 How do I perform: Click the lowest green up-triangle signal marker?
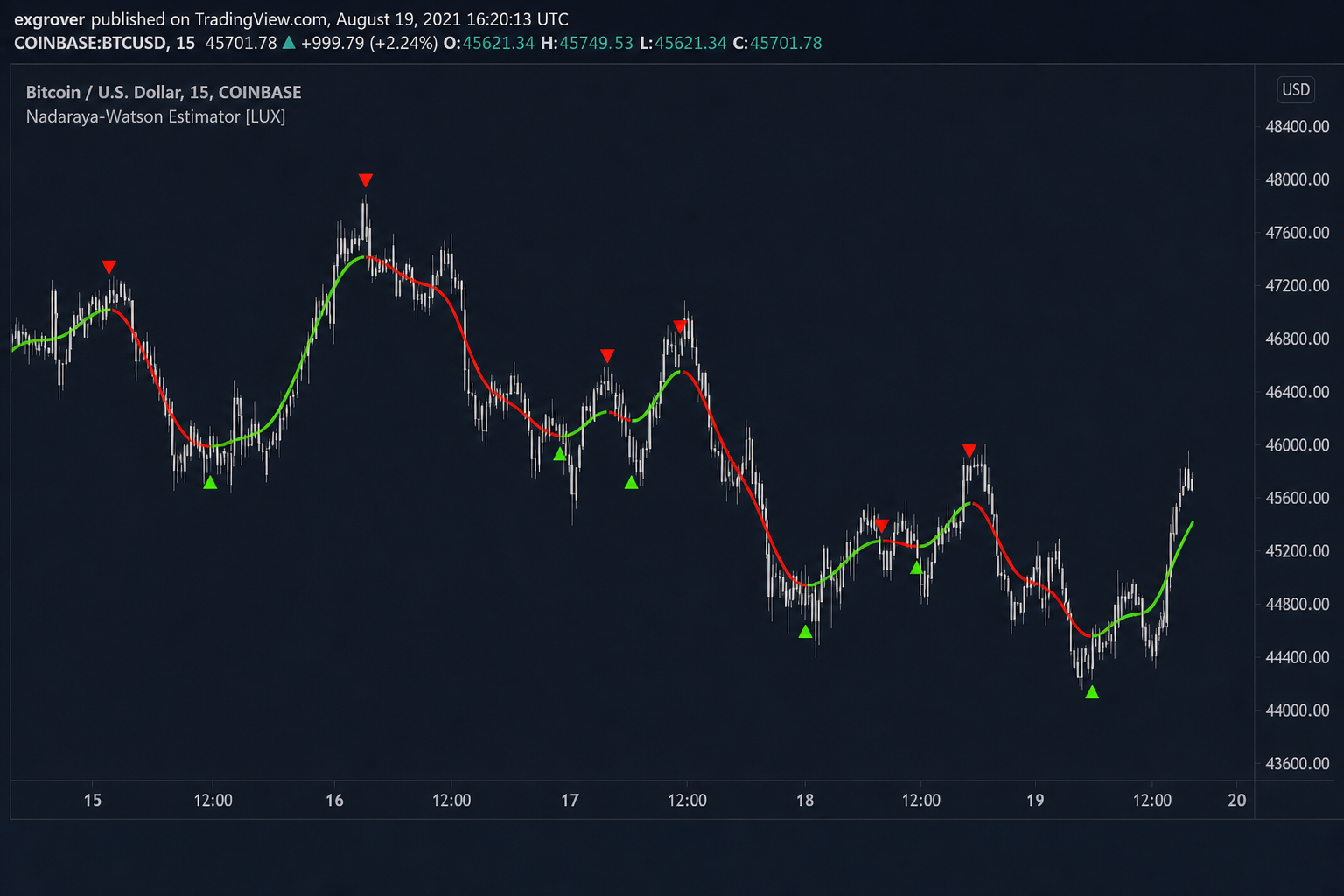click(1091, 692)
